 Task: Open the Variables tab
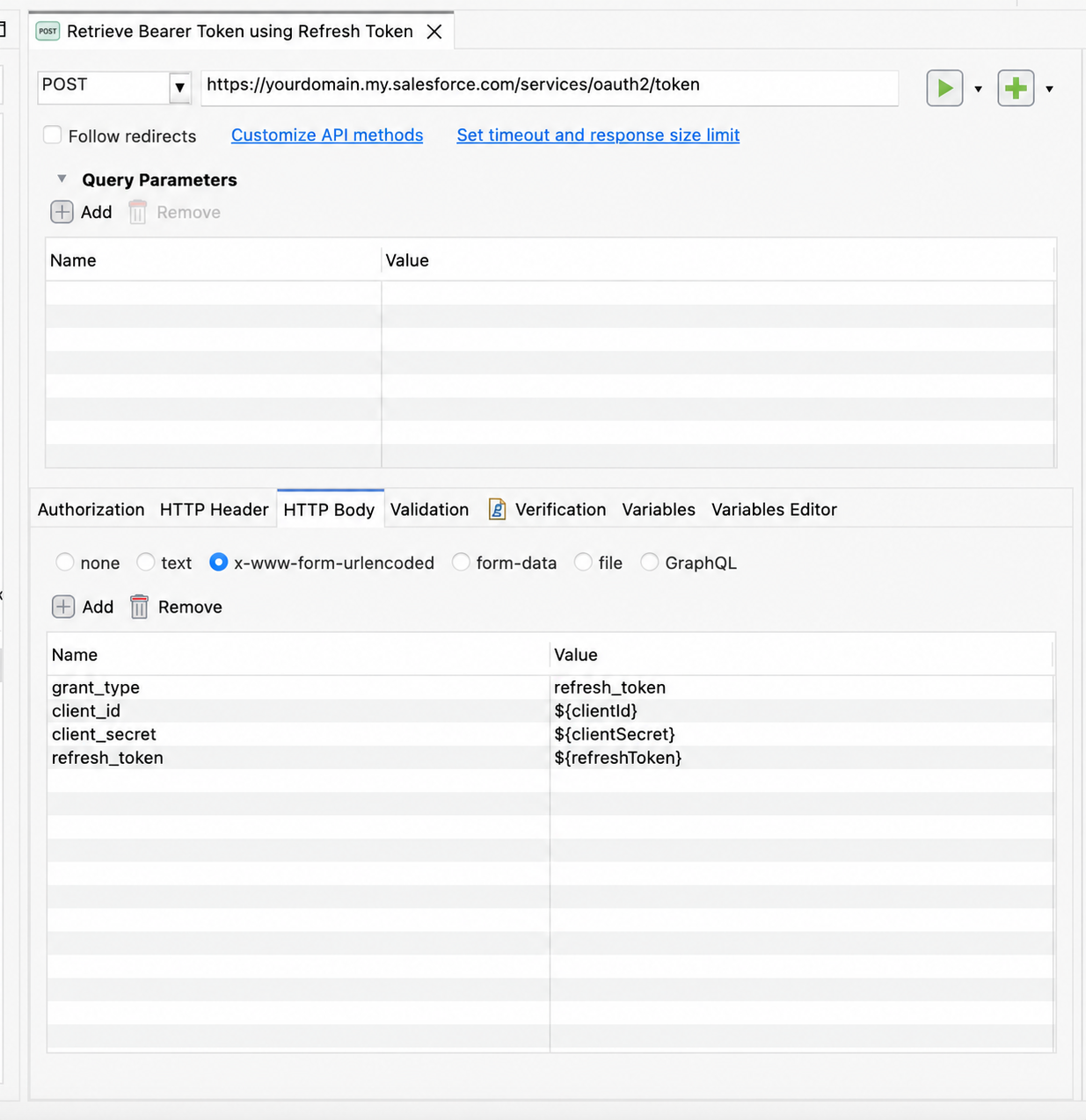(x=659, y=510)
